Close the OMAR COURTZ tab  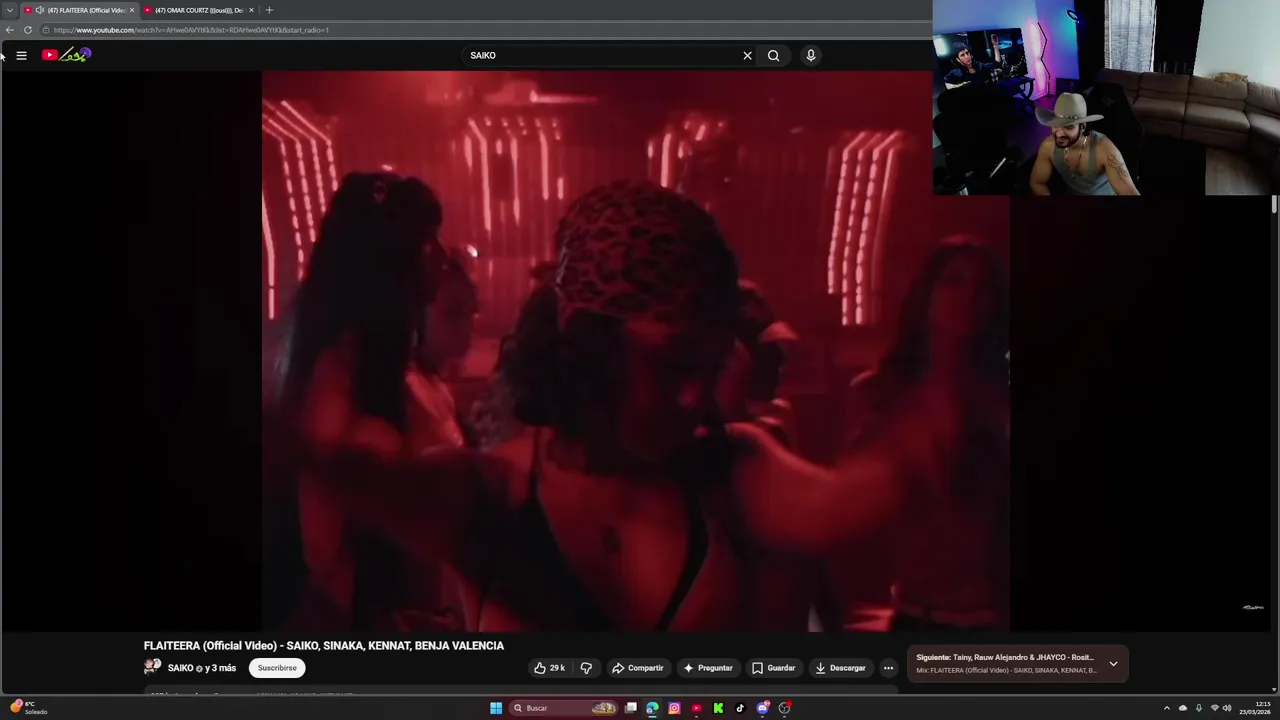251,10
